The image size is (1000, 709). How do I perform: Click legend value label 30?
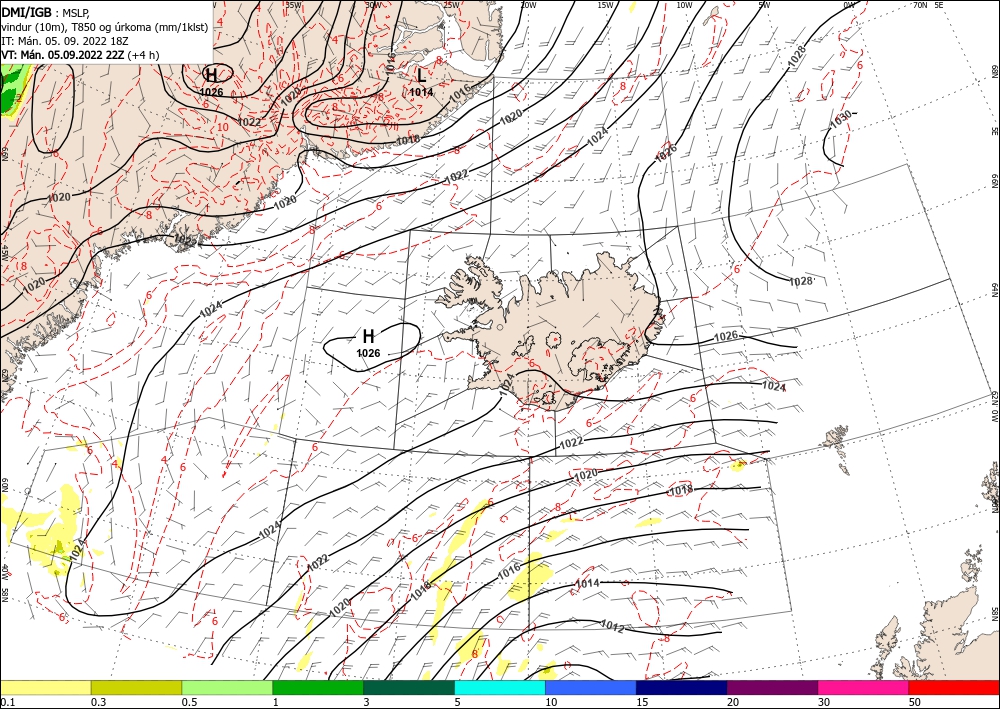click(824, 702)
